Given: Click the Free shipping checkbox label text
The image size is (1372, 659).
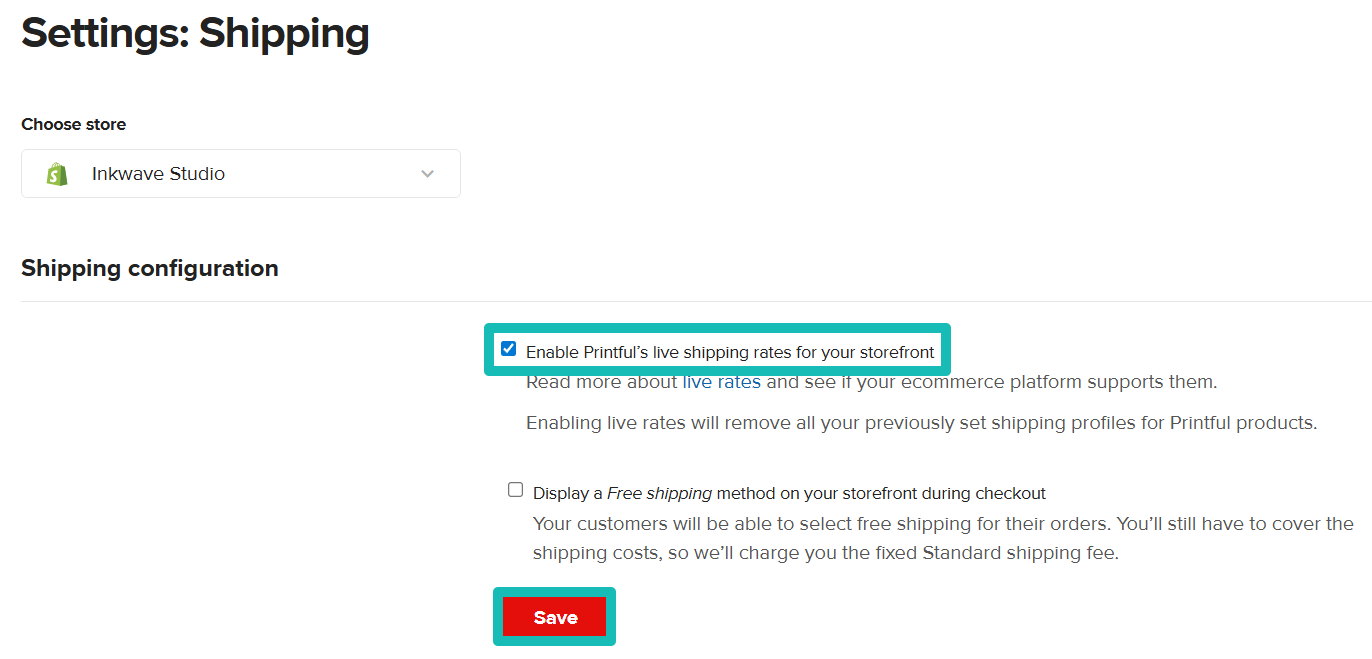Looking at the screenshot, I should tap(787, 492).
